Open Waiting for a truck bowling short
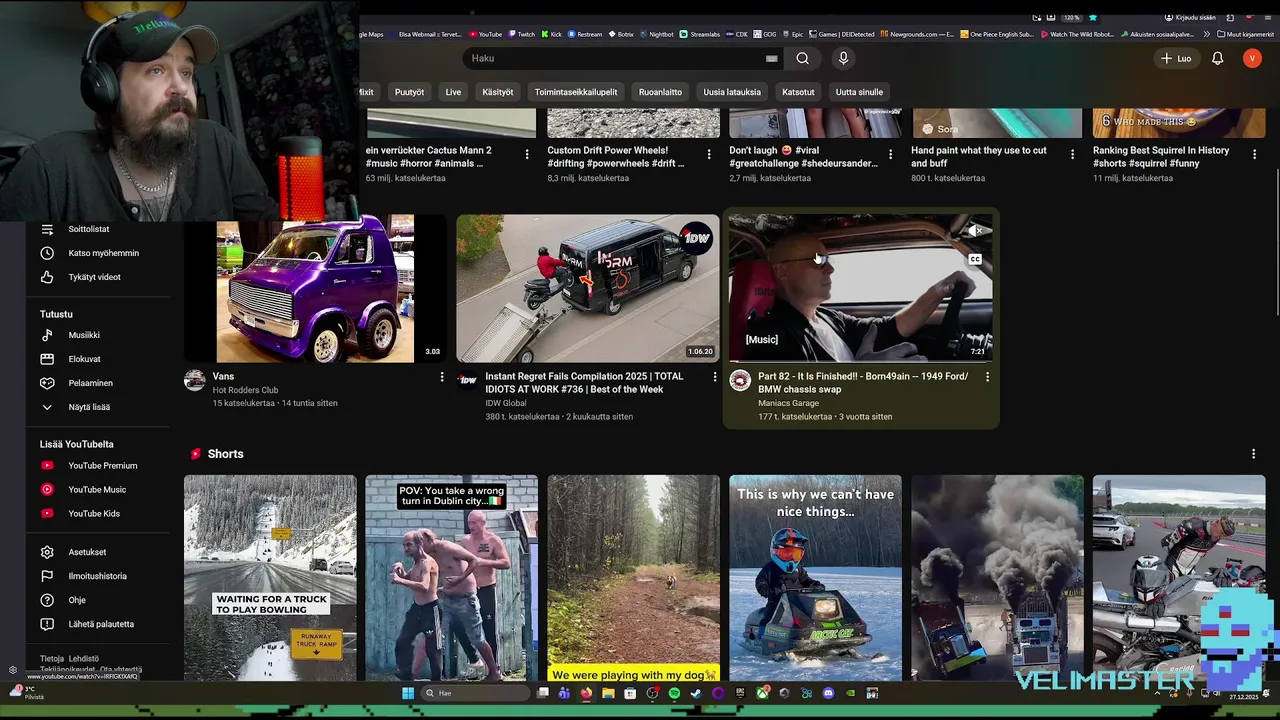The width and height of the screenshot is (1280, 720). pos(270,578)
